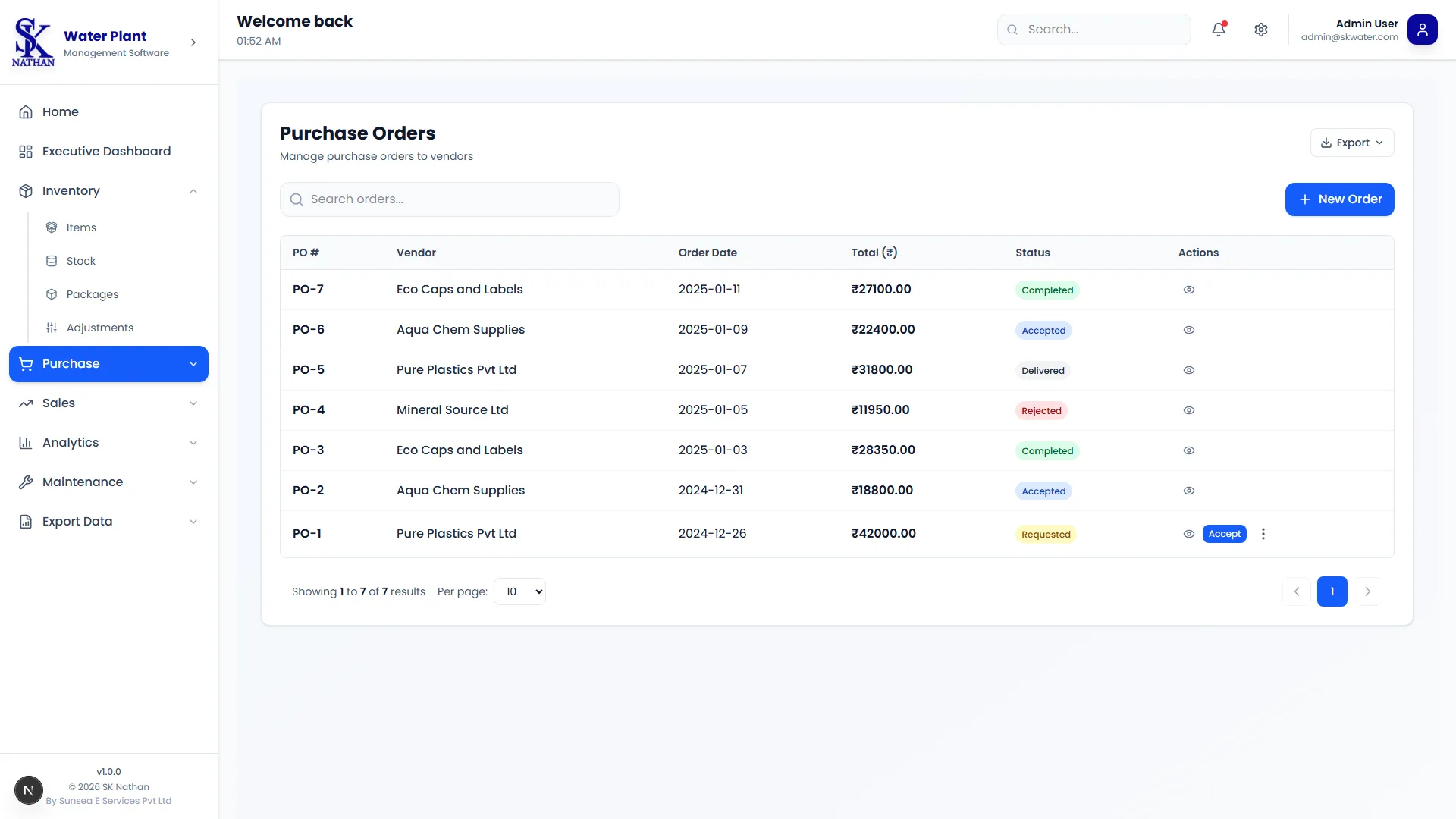Accept purchase order PO-1

click(x=1224, y=534)
